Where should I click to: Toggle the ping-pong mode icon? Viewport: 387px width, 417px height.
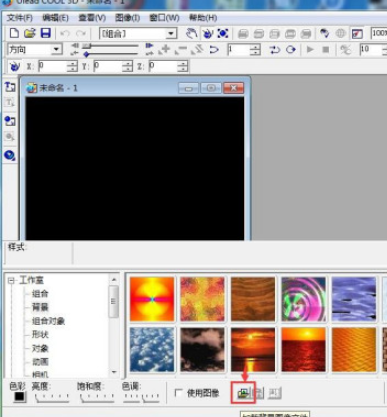click(x=275, y=50)
